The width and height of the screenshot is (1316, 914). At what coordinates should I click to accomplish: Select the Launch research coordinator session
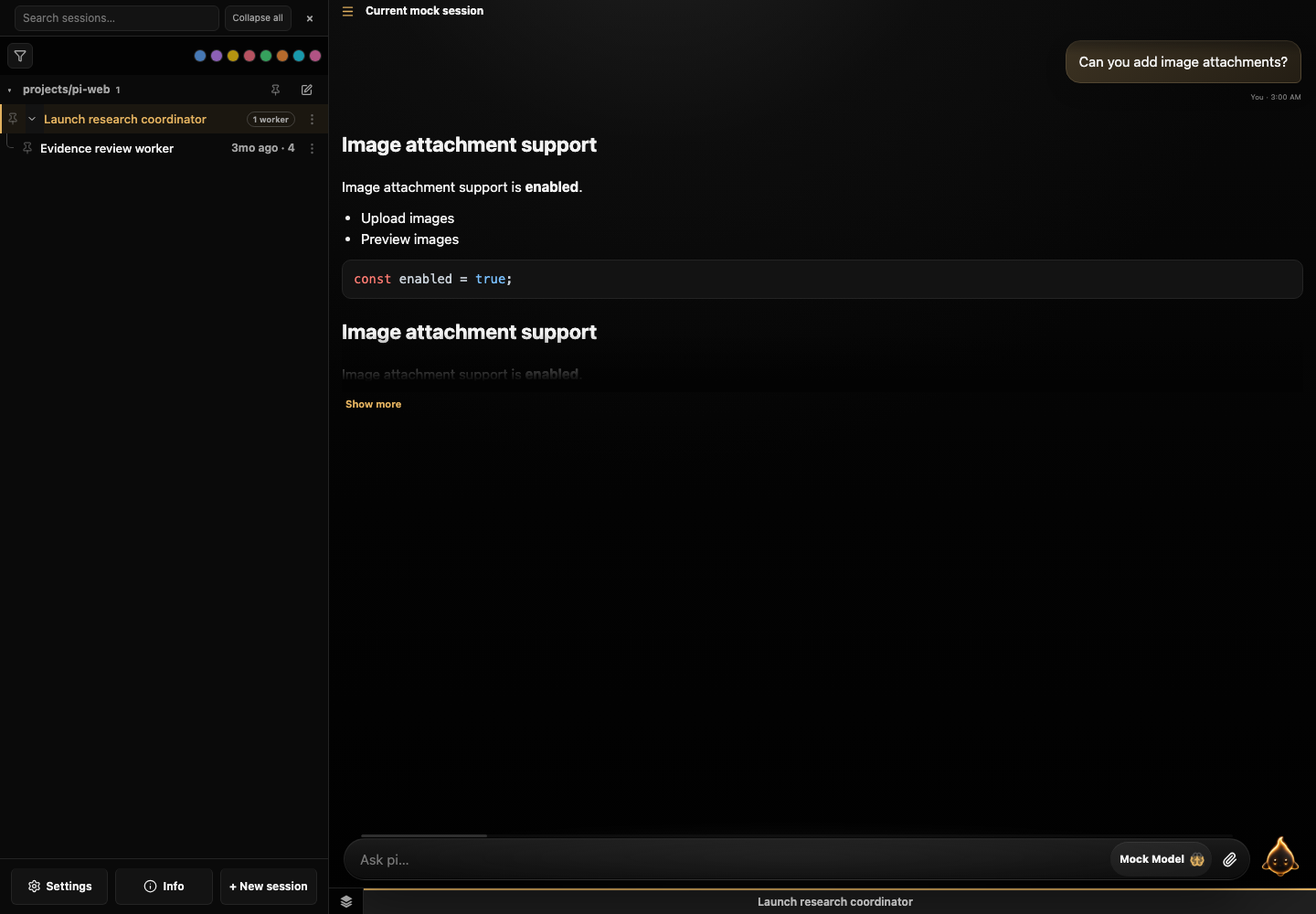125,120
